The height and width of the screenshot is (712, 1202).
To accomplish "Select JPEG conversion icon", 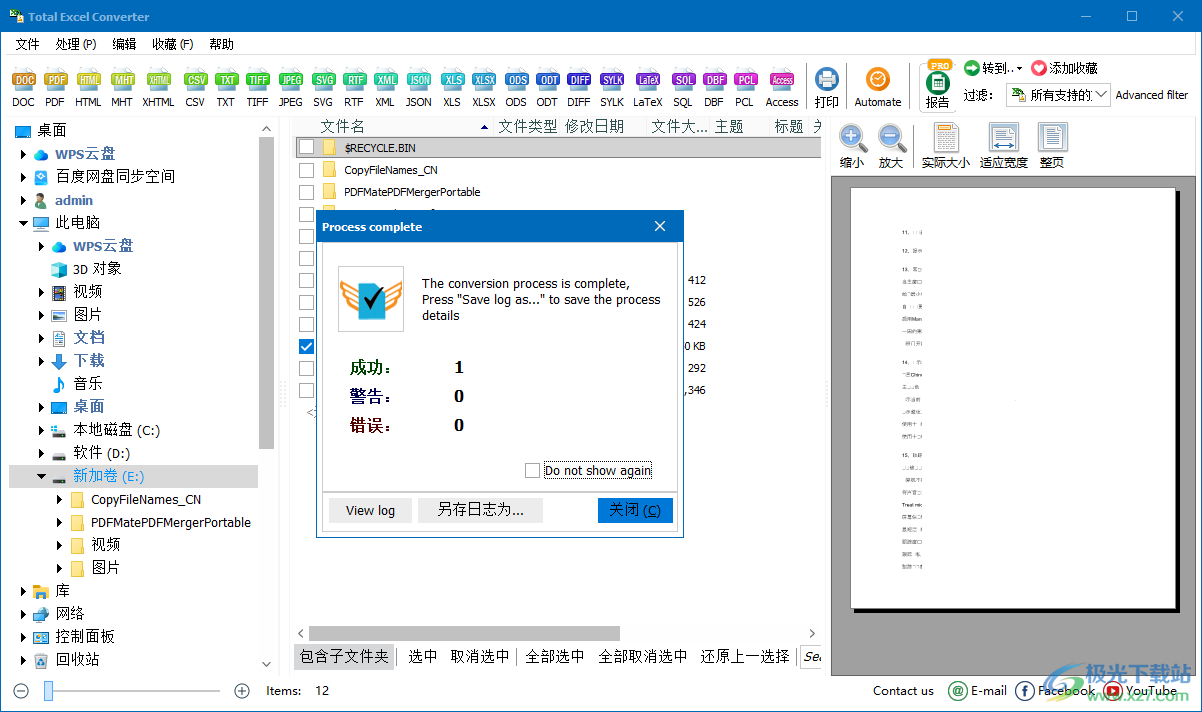I will coord(291,88).
